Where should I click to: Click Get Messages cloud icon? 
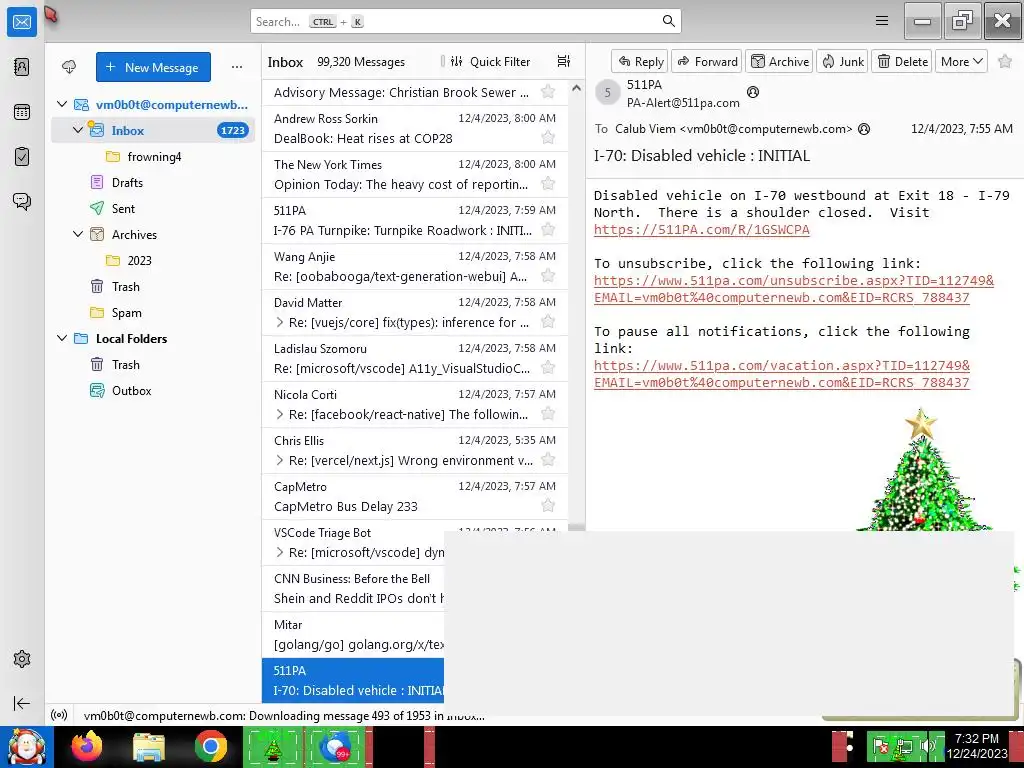coord(69,67)
